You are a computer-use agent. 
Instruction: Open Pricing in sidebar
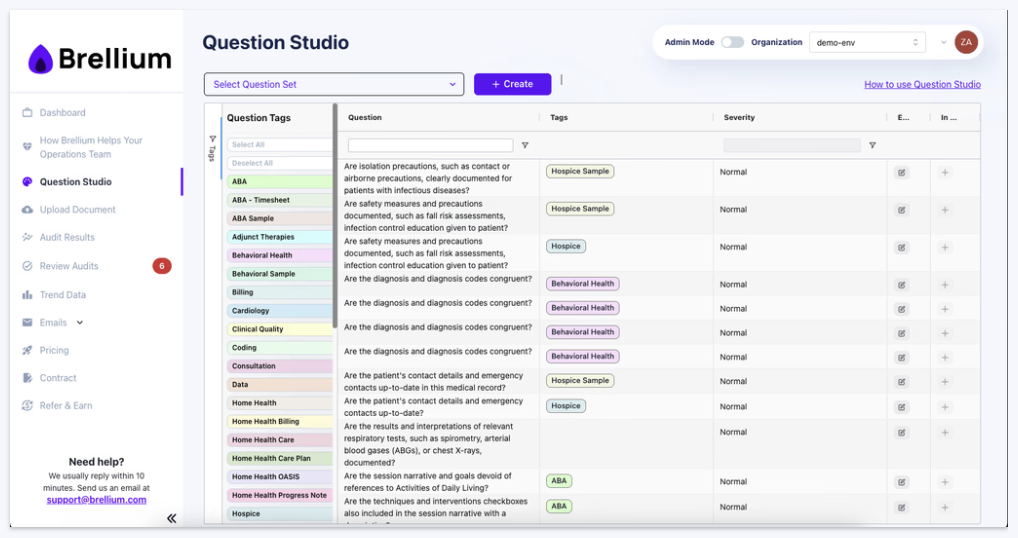[x=54, y=350]
